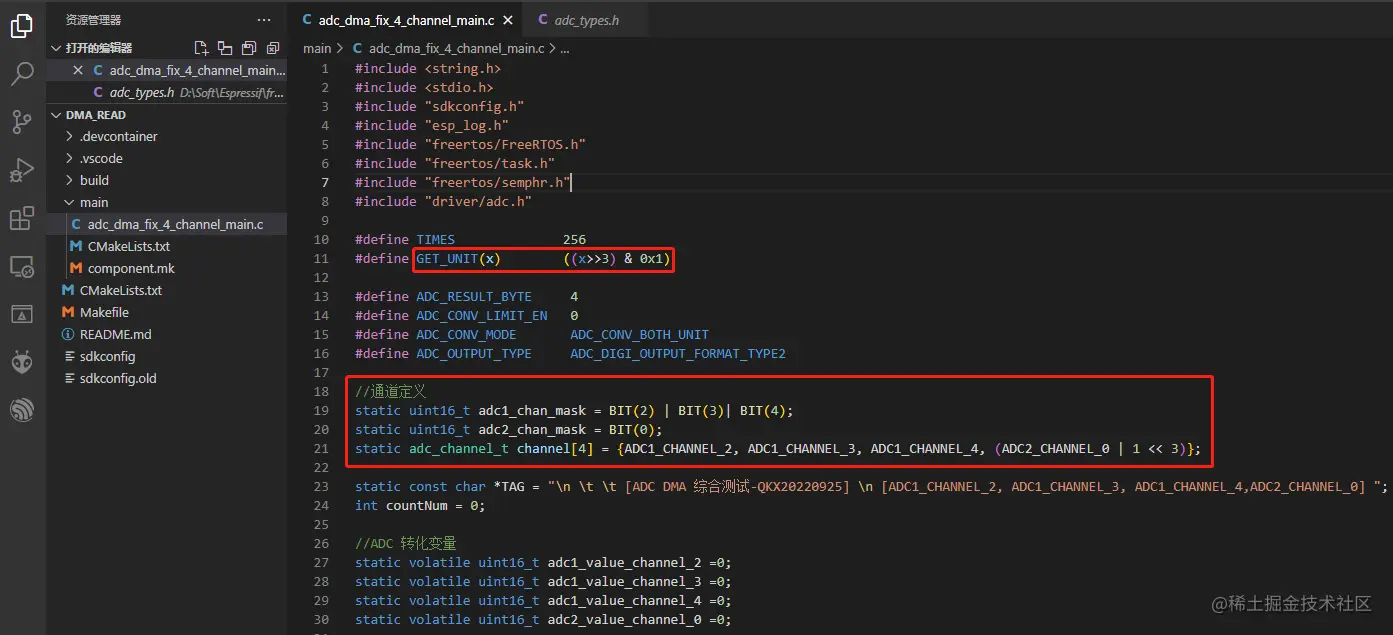This screenshot has width=1393, height=635.
Task: Collapse the DMA_READ project root
Action: pos(95,115)
